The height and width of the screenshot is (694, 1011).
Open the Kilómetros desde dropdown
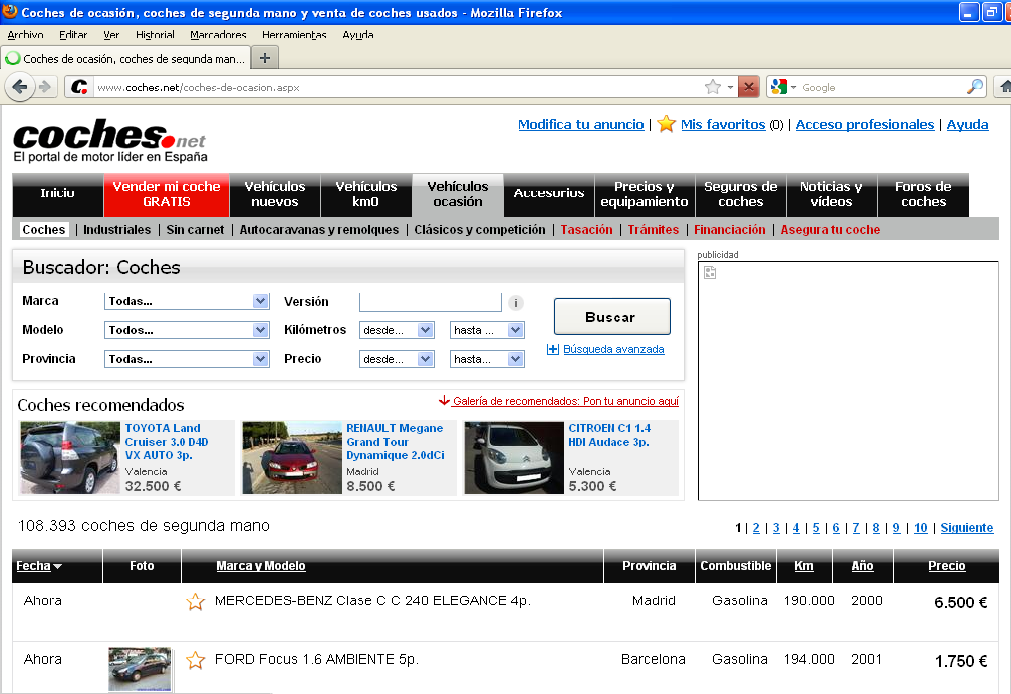[x=397, y=330]
